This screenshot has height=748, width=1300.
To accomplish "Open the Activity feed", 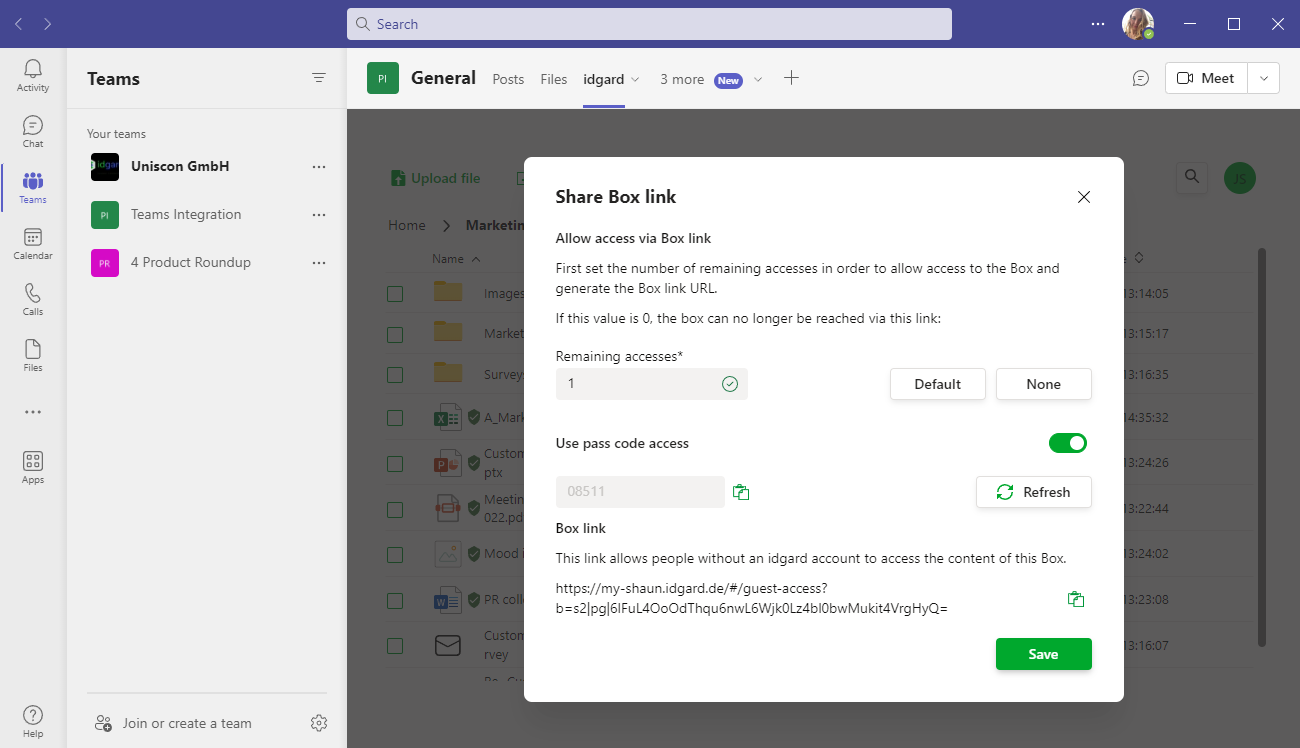I will tap(33, 76).
